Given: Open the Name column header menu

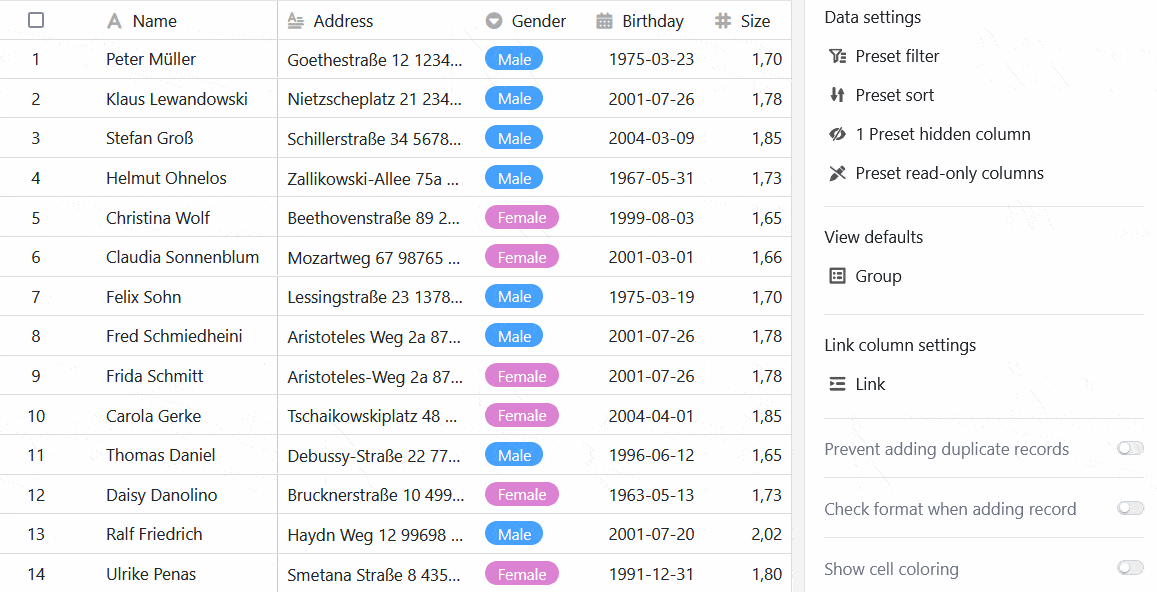Looking at the screenshot, I should tap(154, 21).
